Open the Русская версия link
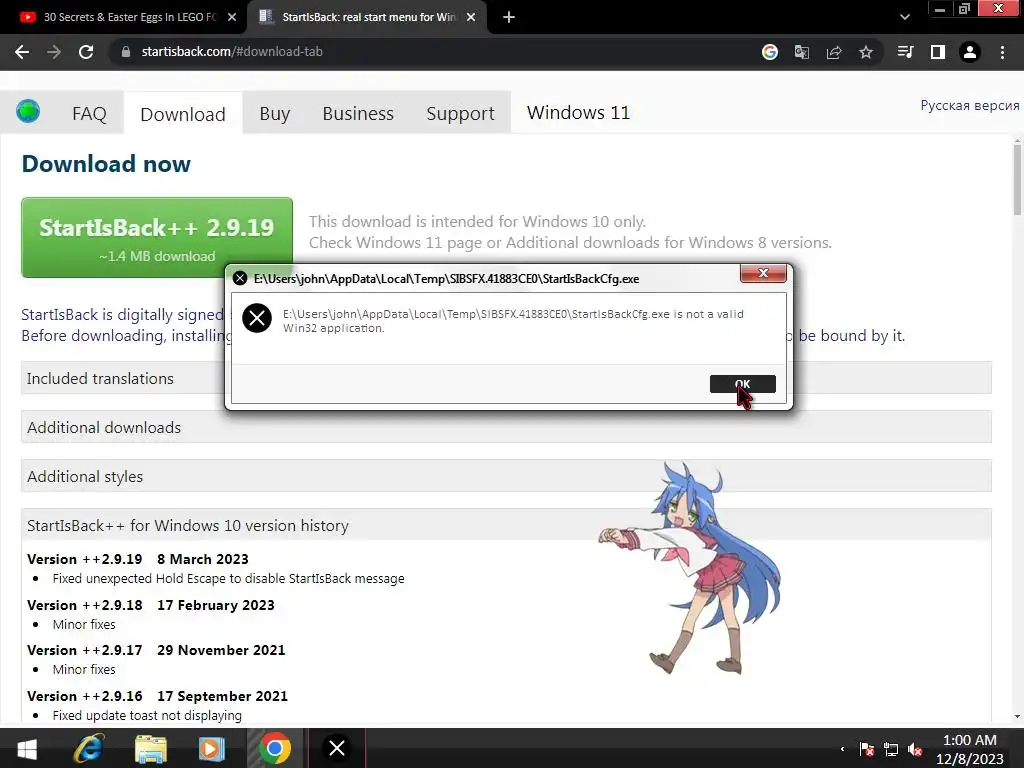 click(970, 106)
